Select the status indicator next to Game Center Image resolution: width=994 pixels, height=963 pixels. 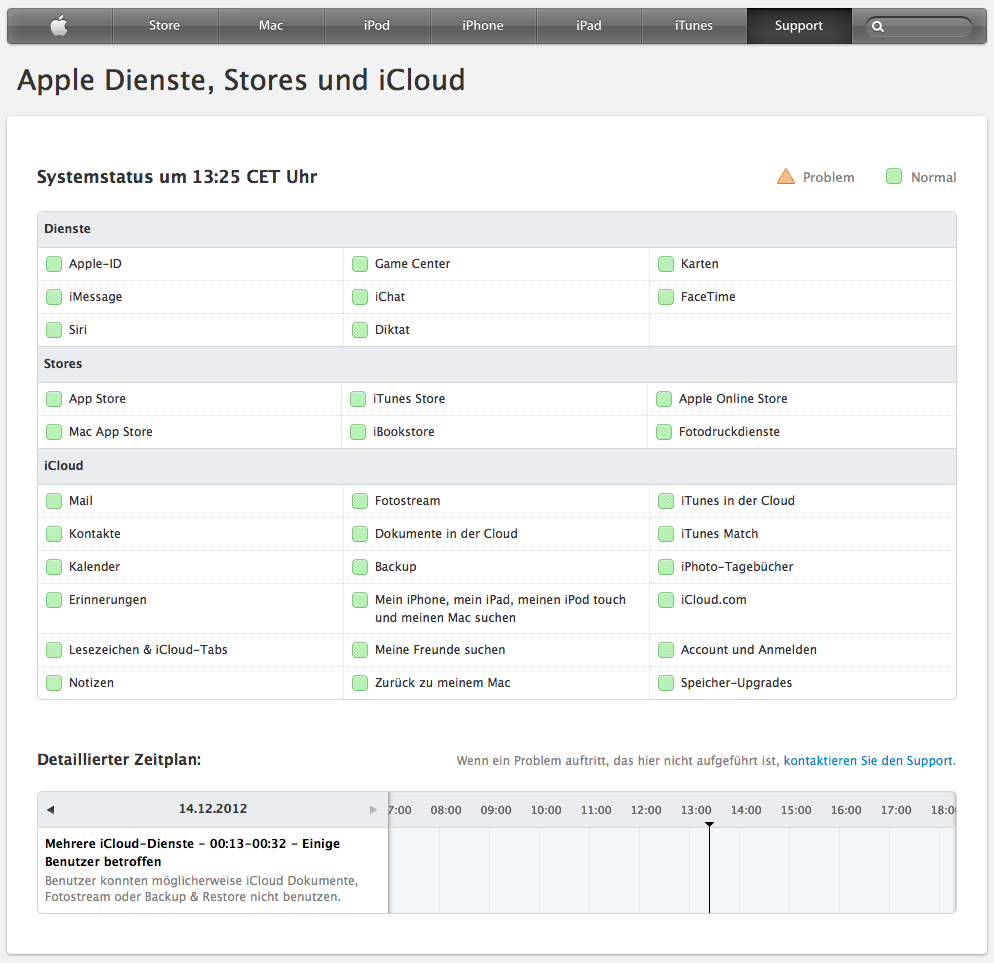pos(359,263)
